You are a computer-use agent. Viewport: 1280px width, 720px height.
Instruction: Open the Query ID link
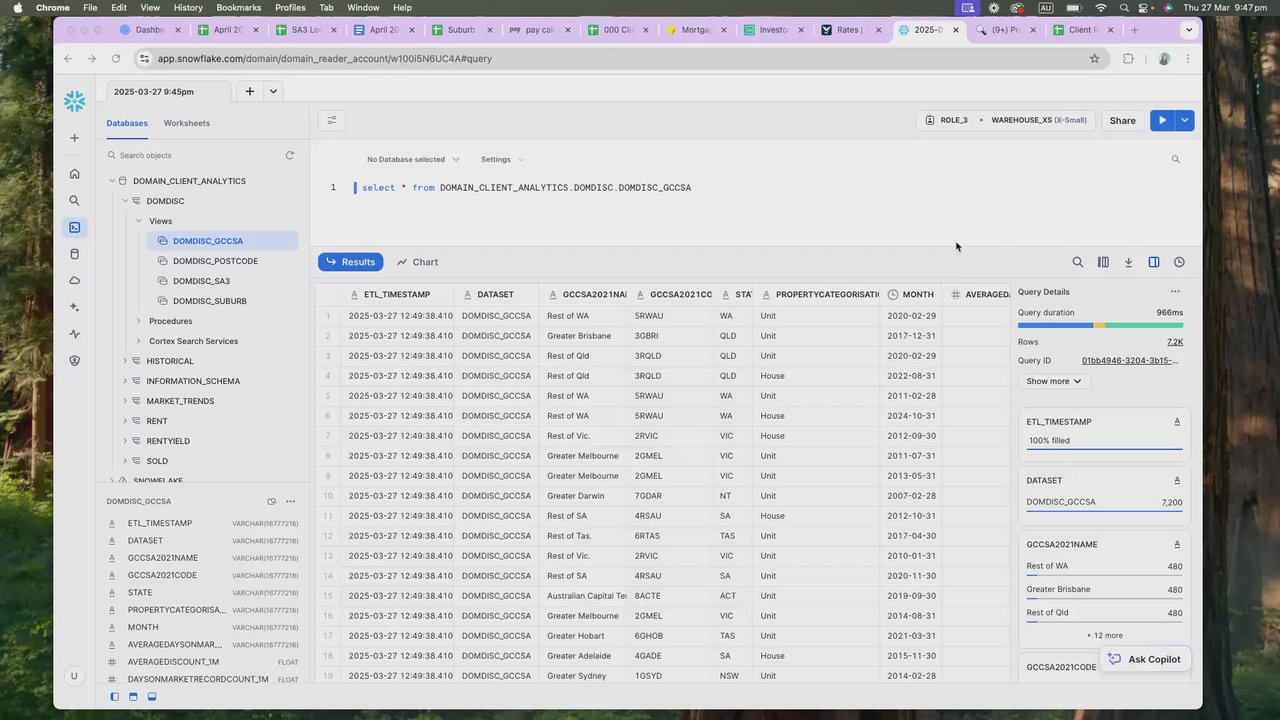1130,361
